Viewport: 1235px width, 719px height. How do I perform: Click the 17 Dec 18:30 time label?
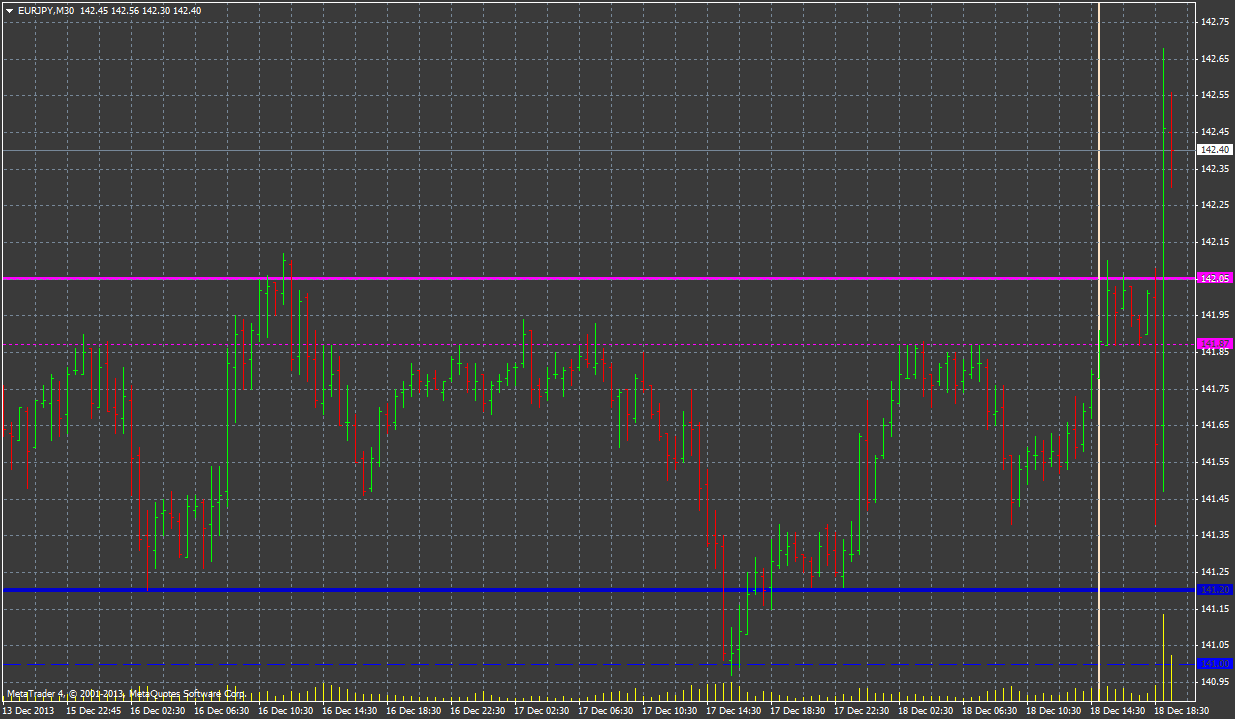(x=798, y=711)
